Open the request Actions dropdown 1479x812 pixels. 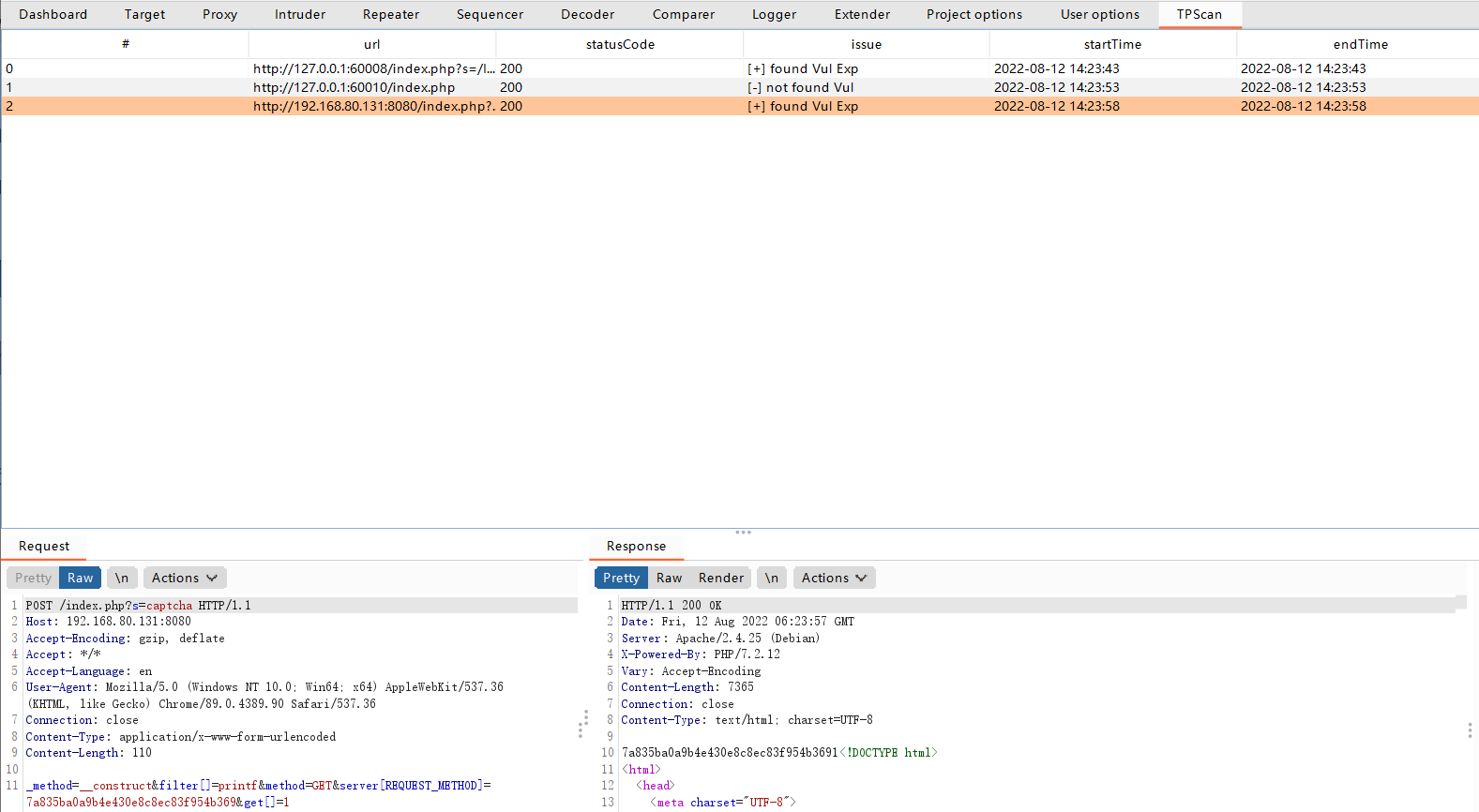pos(185,578)
